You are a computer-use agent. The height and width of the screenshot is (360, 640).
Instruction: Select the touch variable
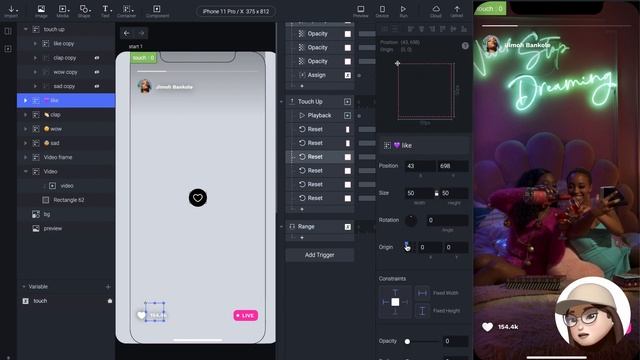point(65,301)
